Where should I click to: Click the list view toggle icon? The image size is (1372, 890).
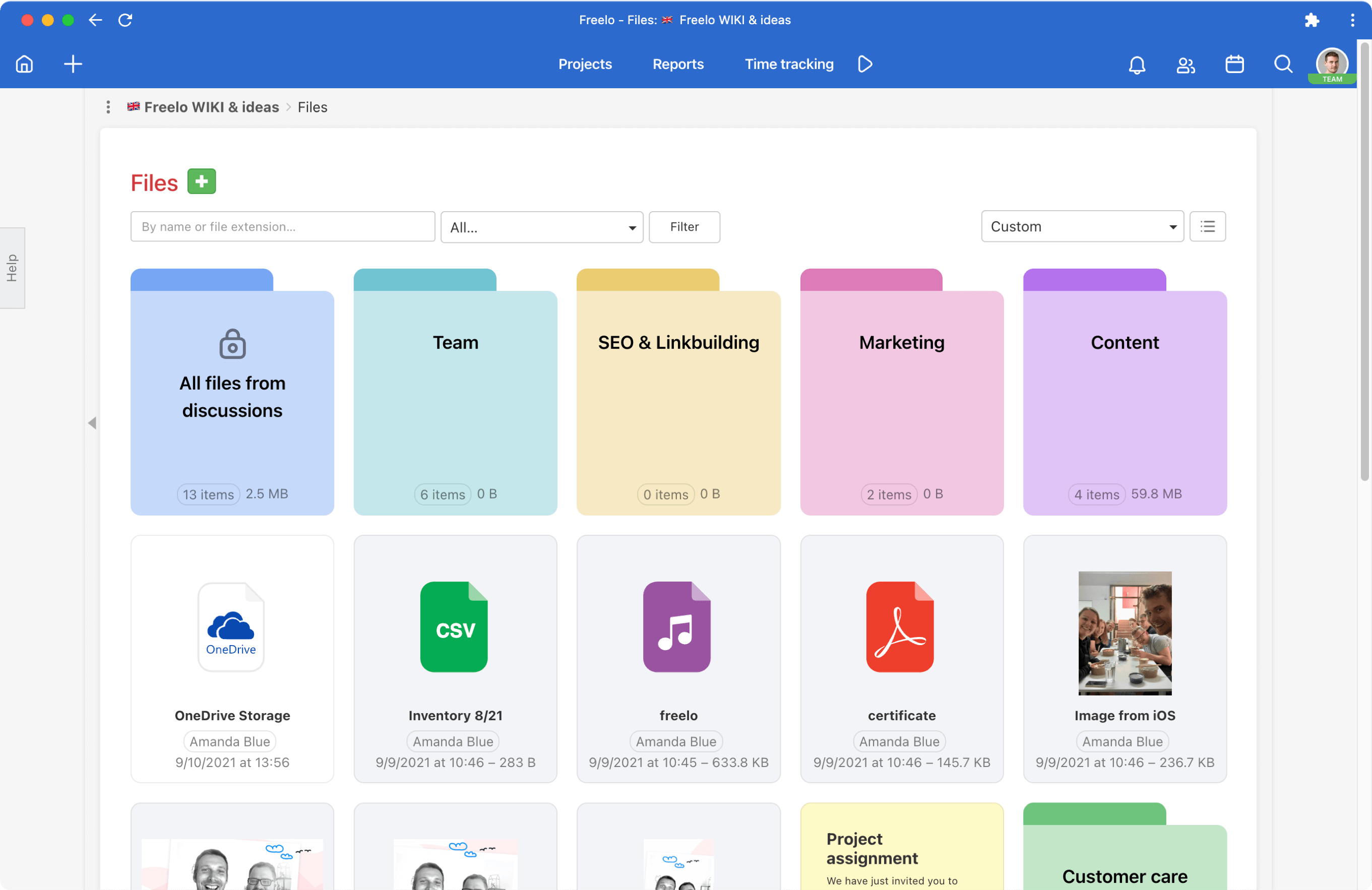point(1208,226)
